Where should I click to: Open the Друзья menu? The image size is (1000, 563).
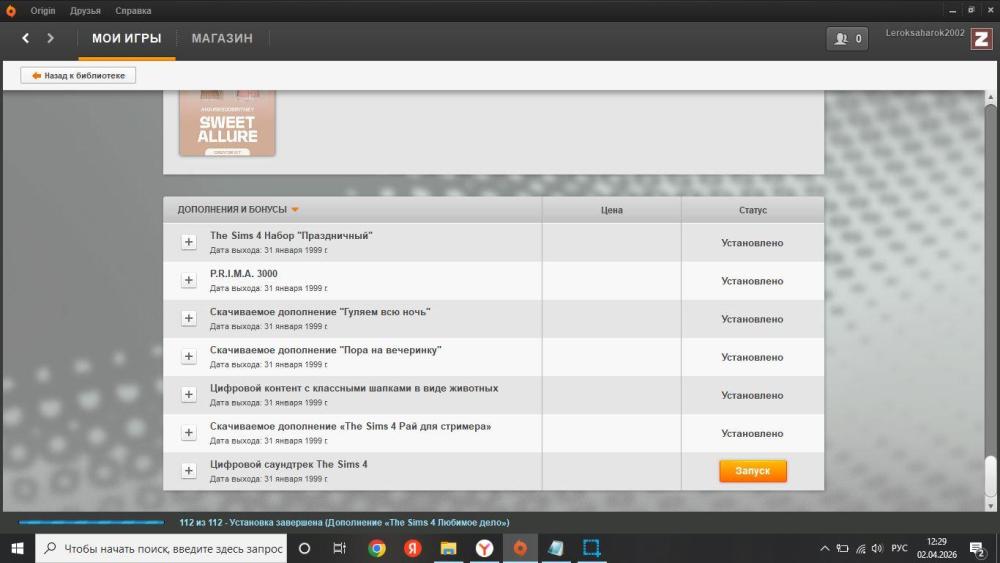(x=85, y=11)
